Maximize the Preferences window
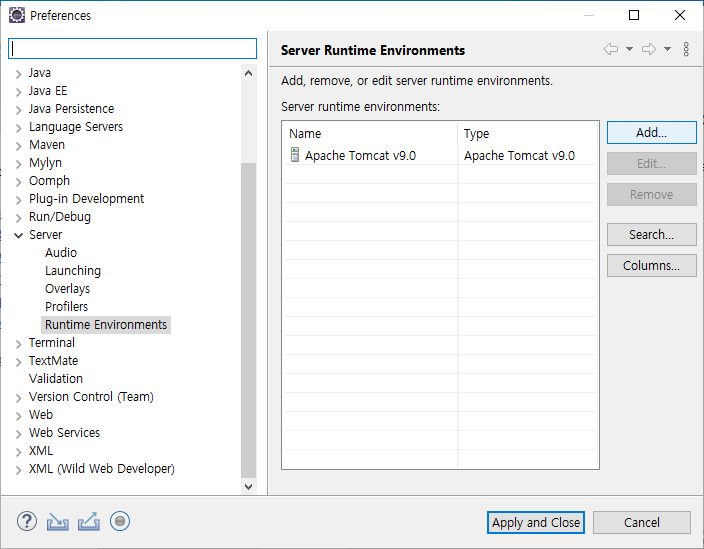 pyautogui.click(x=634, y=15)
